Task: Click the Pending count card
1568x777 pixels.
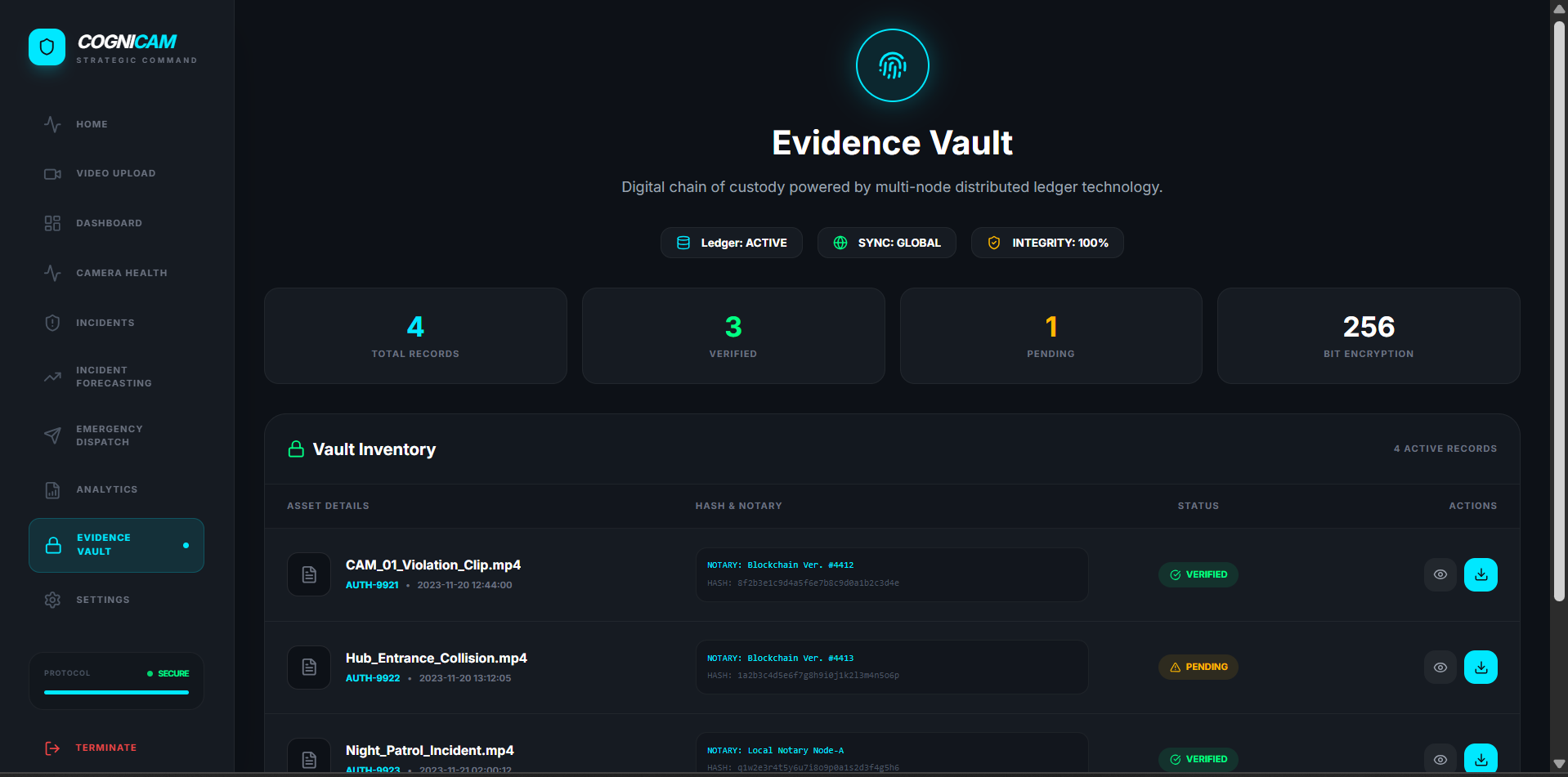Action: pos(1051,336)
